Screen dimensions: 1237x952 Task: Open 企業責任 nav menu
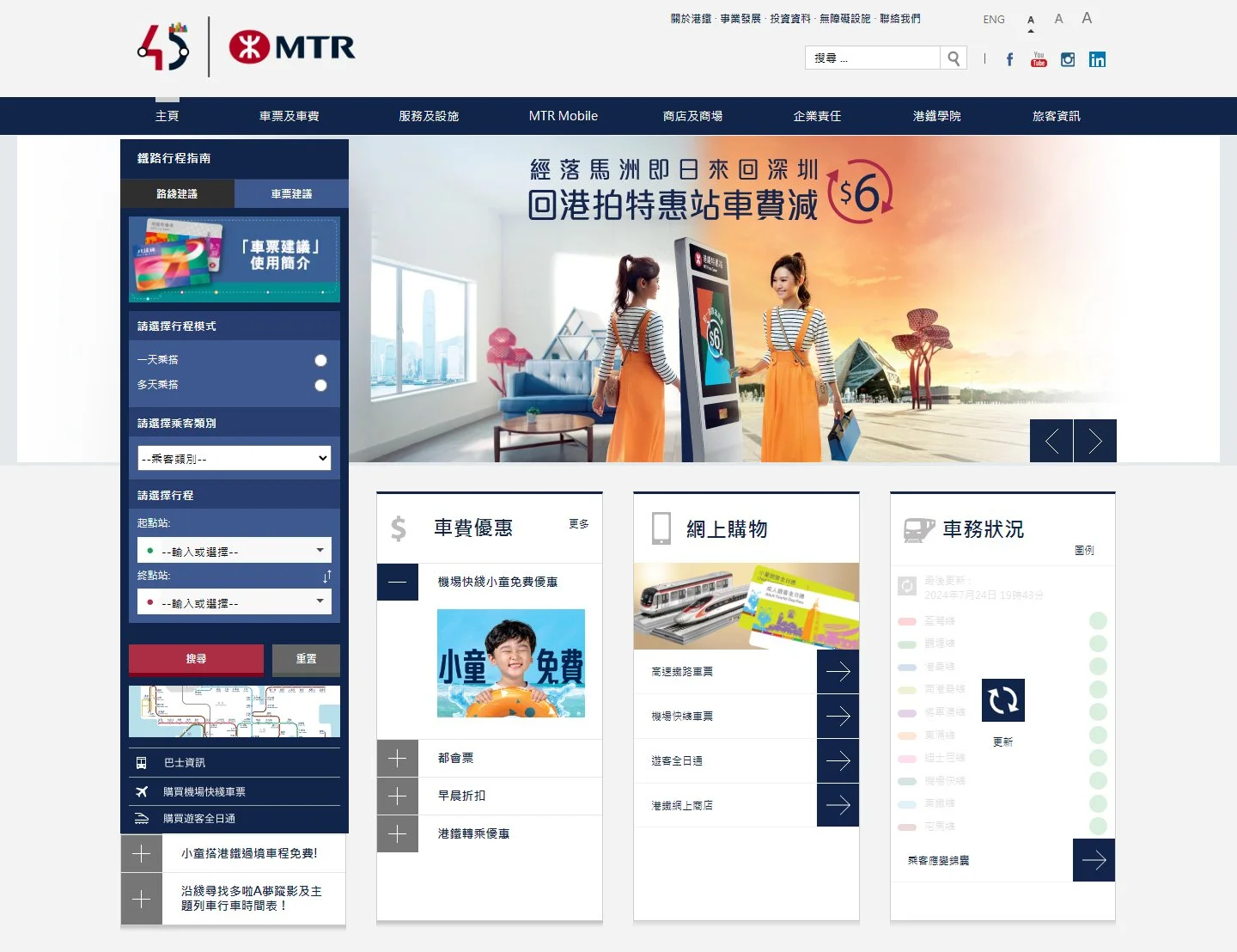[817, 116]
